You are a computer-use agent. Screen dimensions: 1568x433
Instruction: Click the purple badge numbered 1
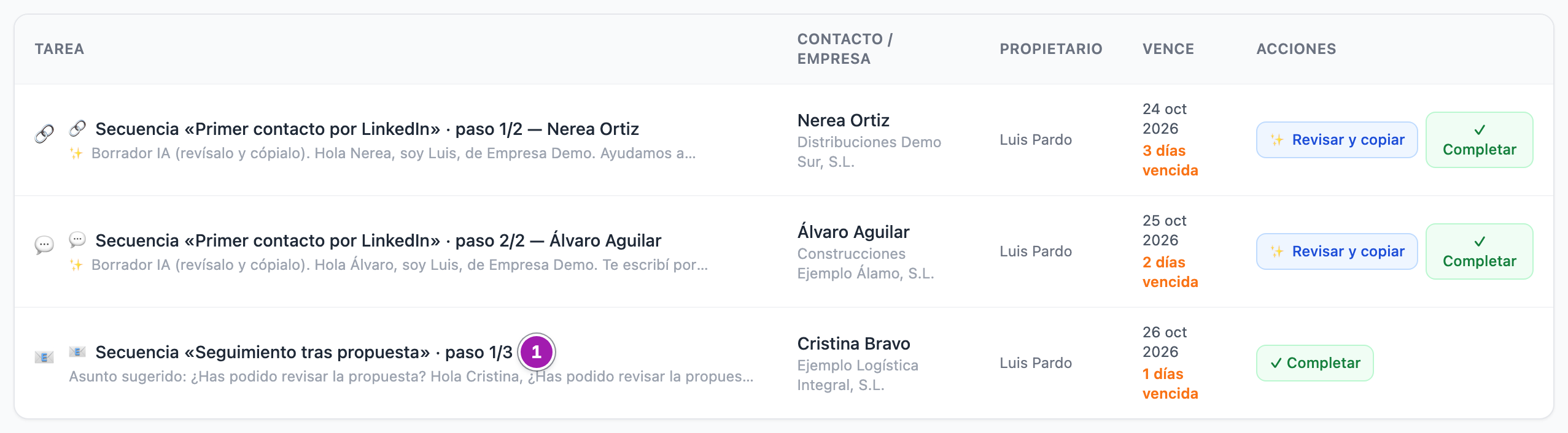(537, 352)
